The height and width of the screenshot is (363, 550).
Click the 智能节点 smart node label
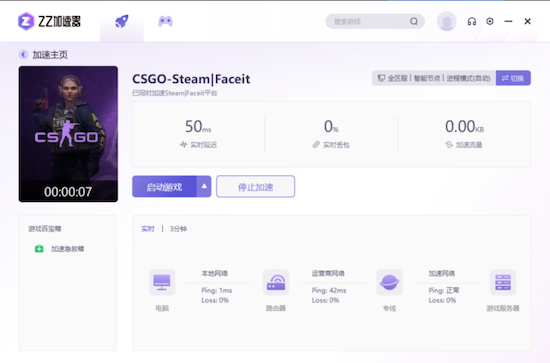coord(427,78)
